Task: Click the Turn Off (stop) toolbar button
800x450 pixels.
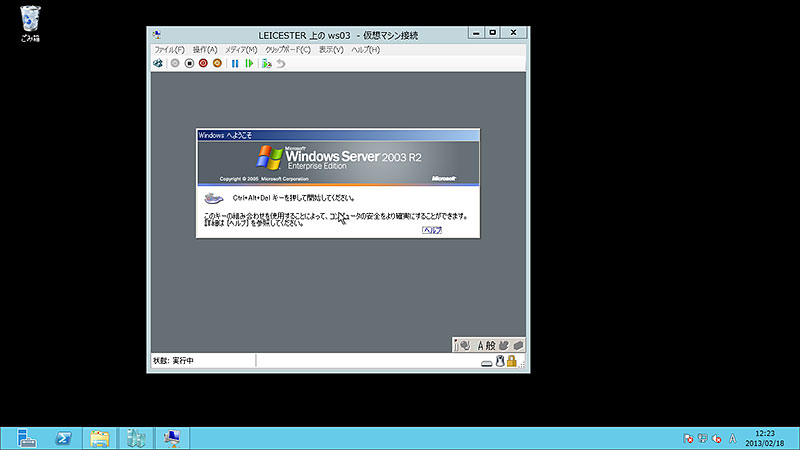Action: click(x=189, y=63)
